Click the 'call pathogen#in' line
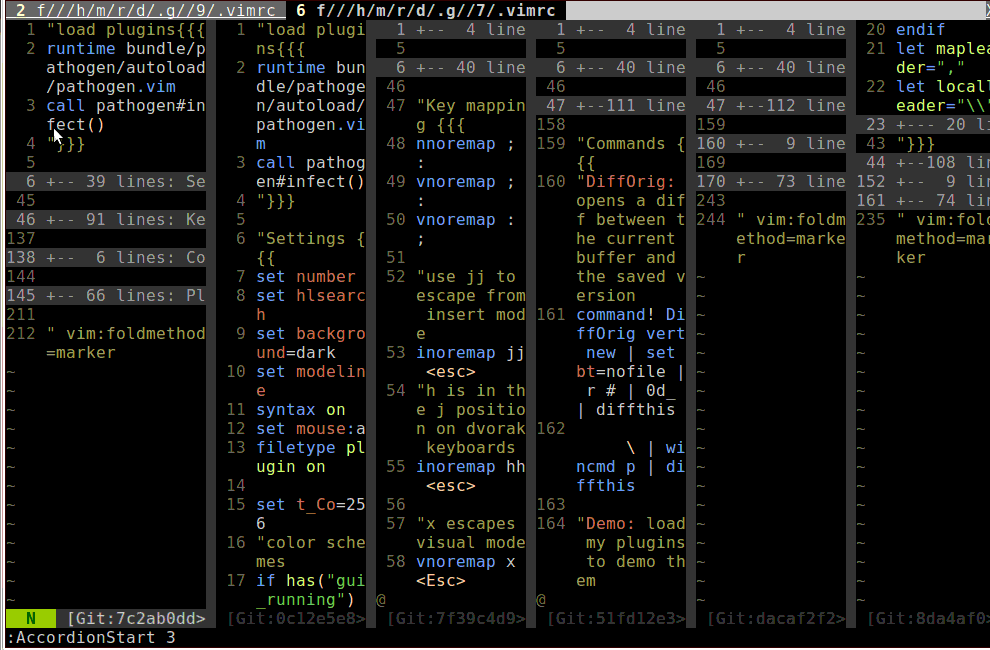The height and width of the screenshot is (650, 990). tap(126, 105)
